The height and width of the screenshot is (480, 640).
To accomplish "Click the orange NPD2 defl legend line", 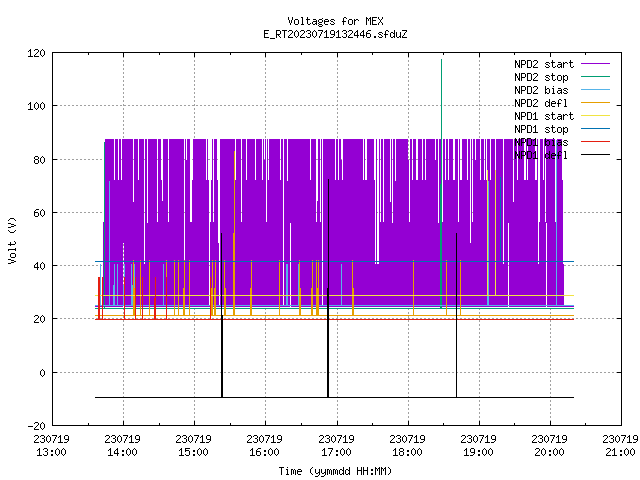I will coord(595,103).
